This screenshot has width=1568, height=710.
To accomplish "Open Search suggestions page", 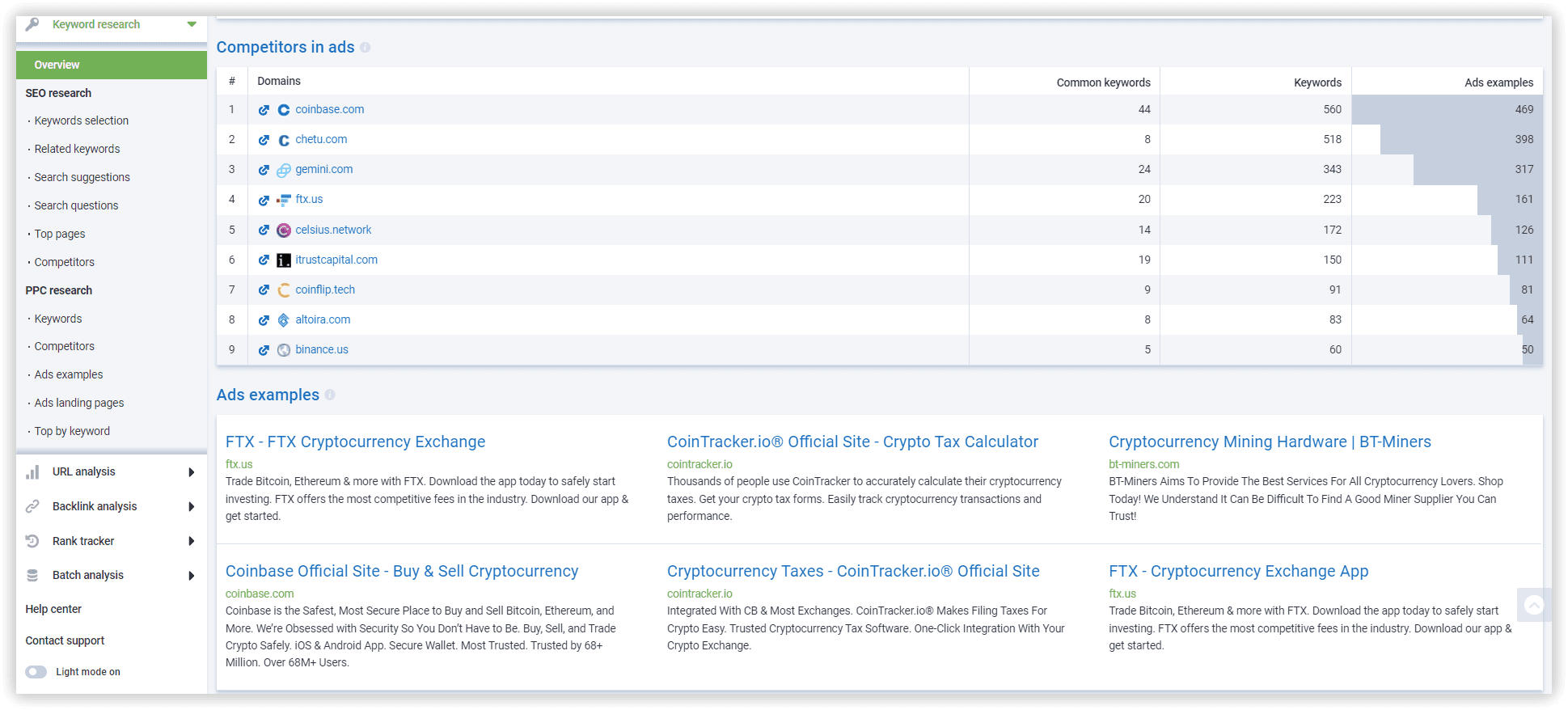I will (x=82, y=177).
